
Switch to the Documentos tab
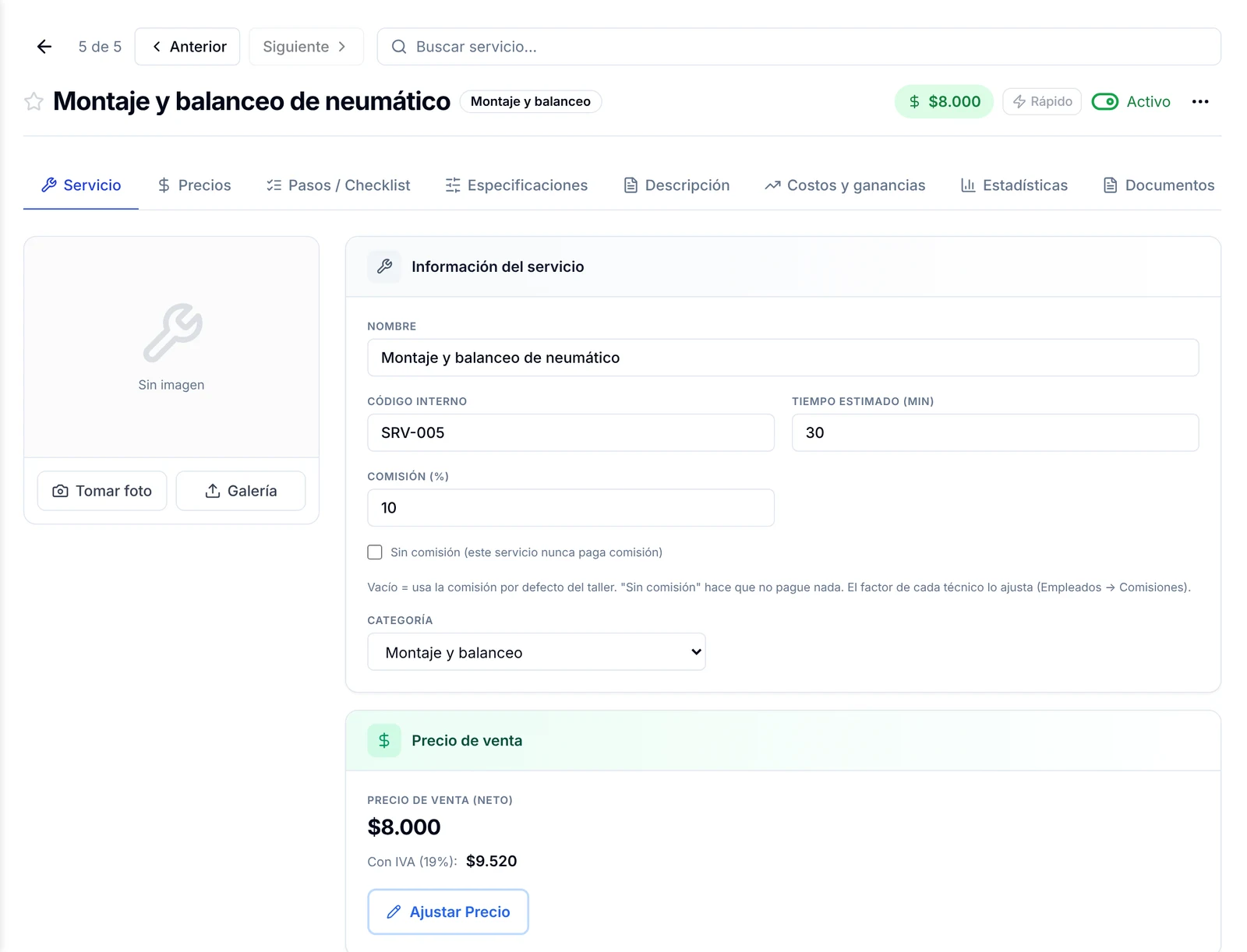pos(1159,185)
